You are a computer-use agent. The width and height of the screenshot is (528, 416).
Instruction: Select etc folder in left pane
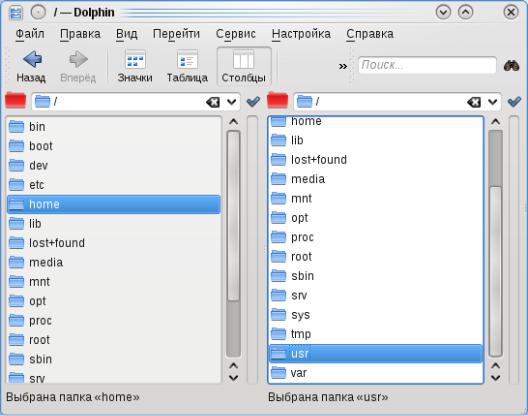[114, 185]
